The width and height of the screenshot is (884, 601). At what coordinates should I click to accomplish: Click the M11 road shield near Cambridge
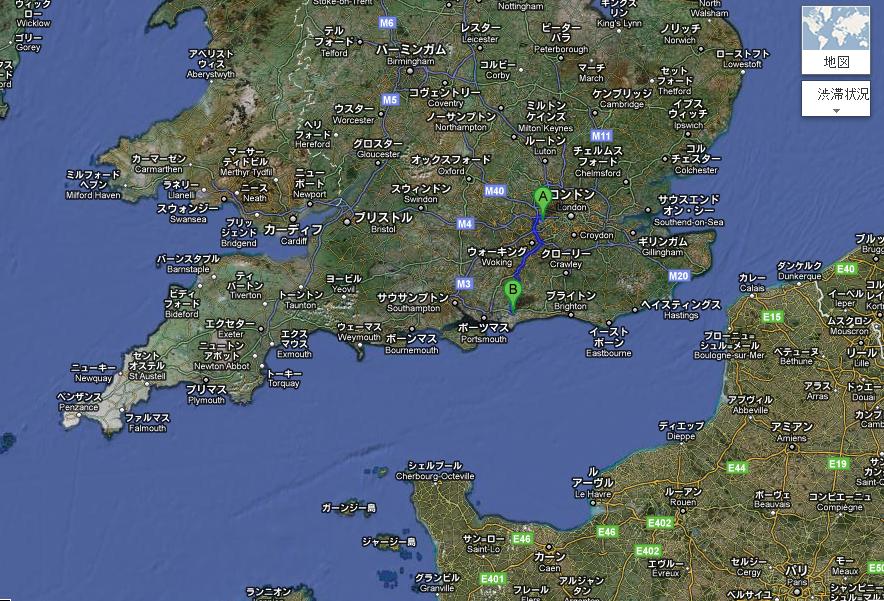(601, 136)
